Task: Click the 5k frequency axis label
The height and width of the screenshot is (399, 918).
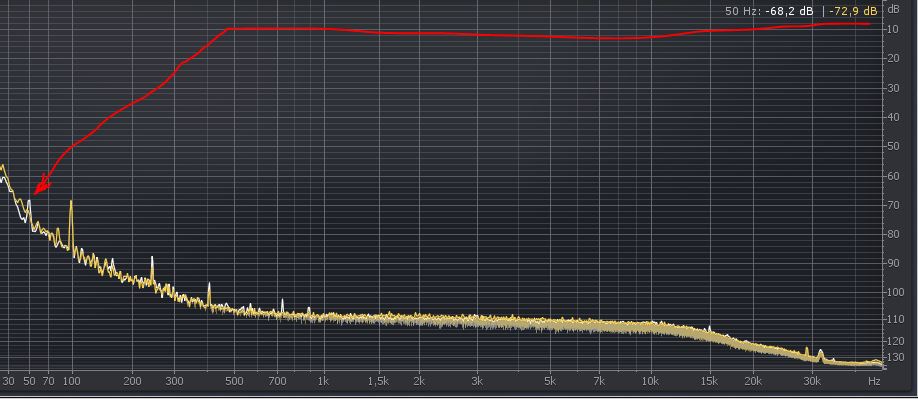Action: [x=550, y=381]
